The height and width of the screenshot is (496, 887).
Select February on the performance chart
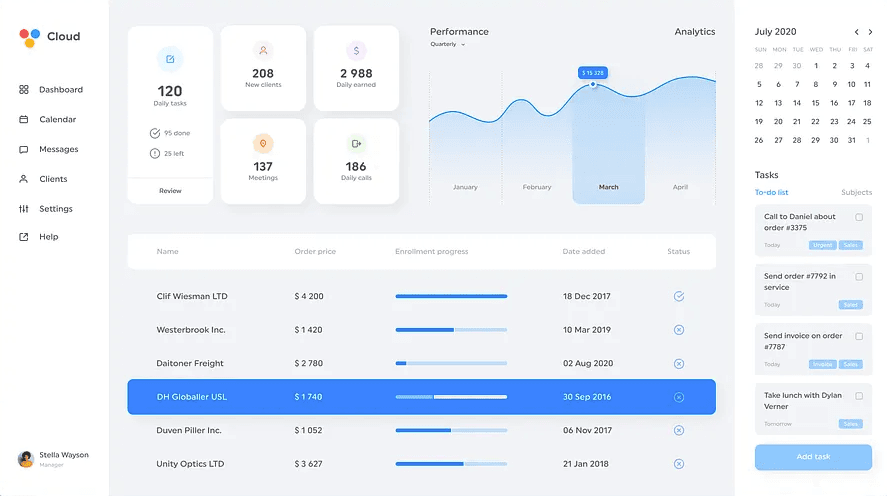pyautogui.click(x=537, y=187)
